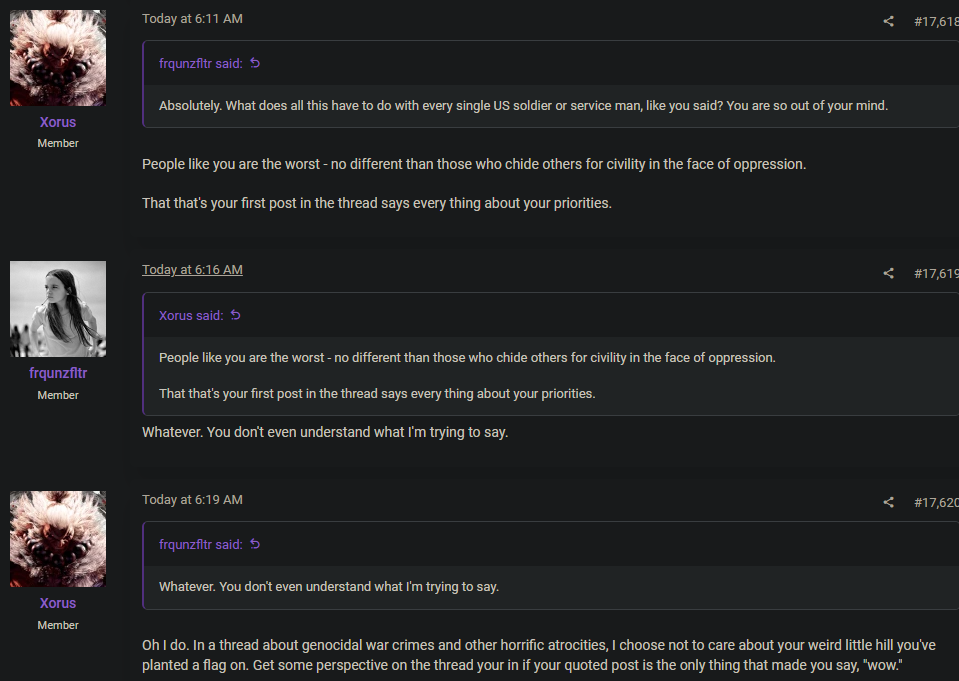Viewport: 959px width, 681px height.
Task: Open Xorus profile name under first avatar
Action: 58,122
